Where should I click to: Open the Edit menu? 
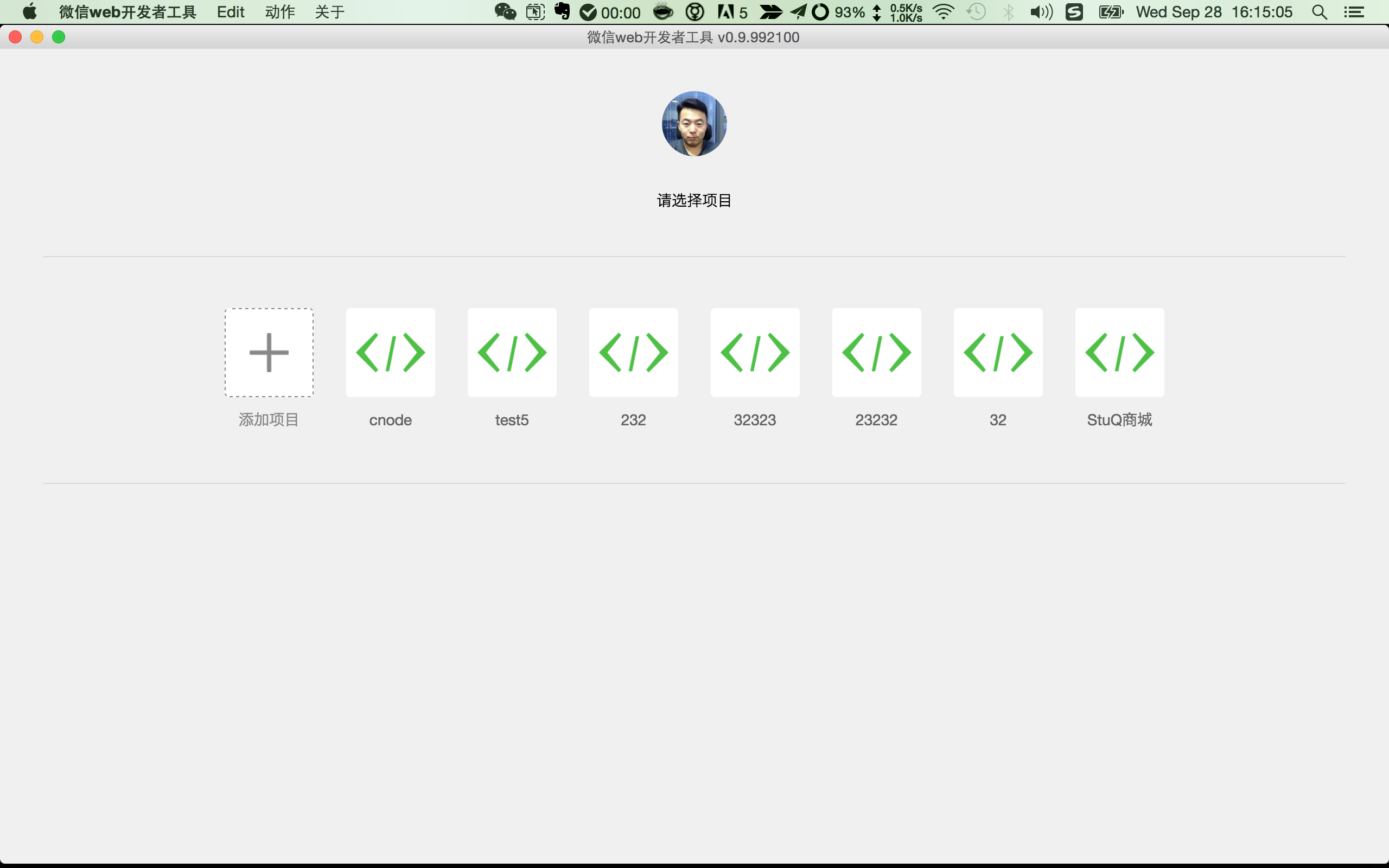[x=231, y=12]
